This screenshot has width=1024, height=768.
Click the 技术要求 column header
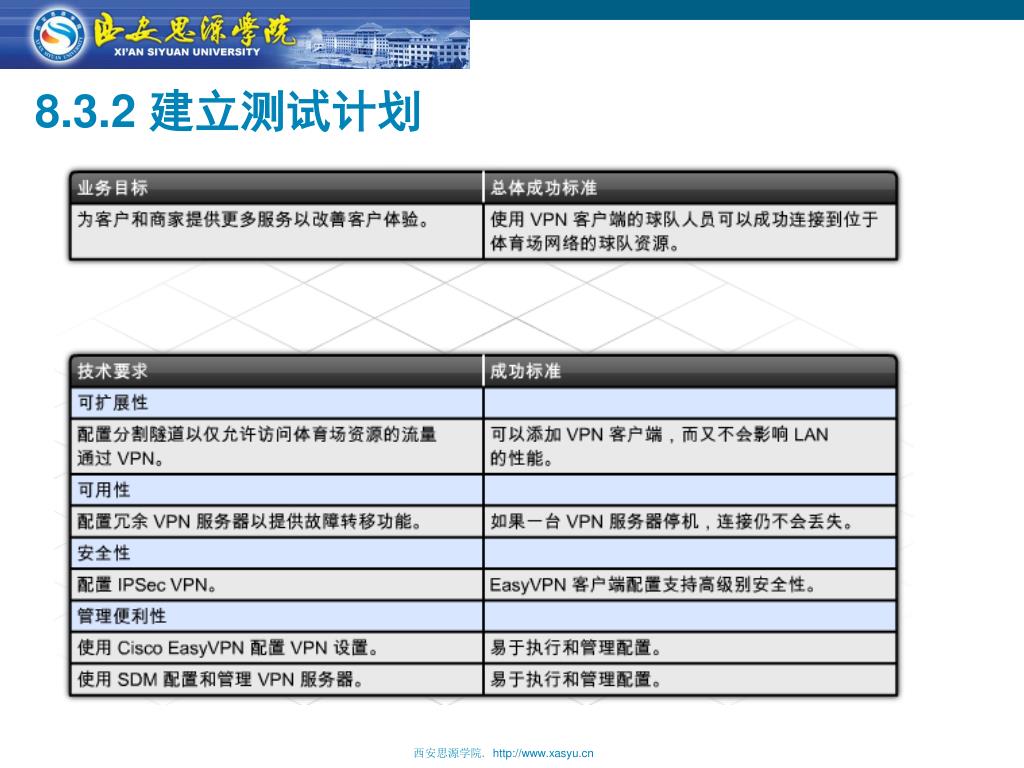pyautogui.click(x=277, y=372)
